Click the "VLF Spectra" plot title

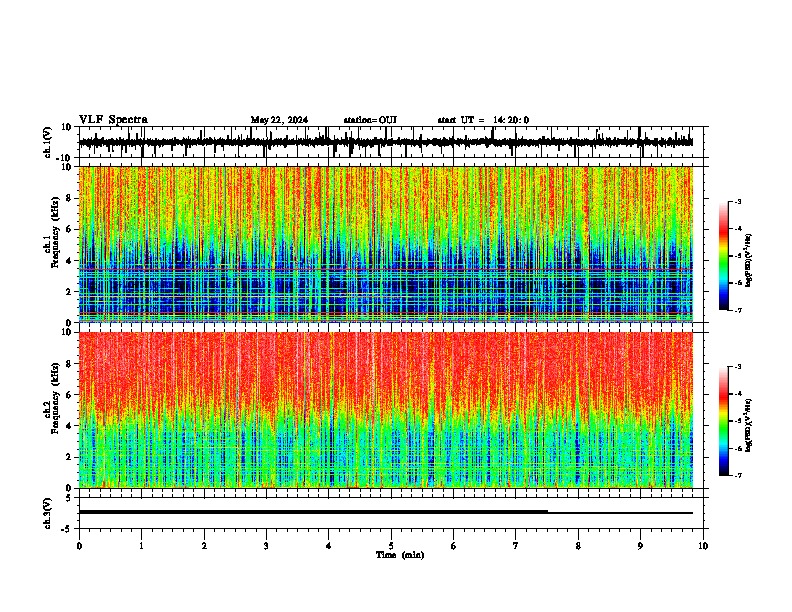(113, 120)
